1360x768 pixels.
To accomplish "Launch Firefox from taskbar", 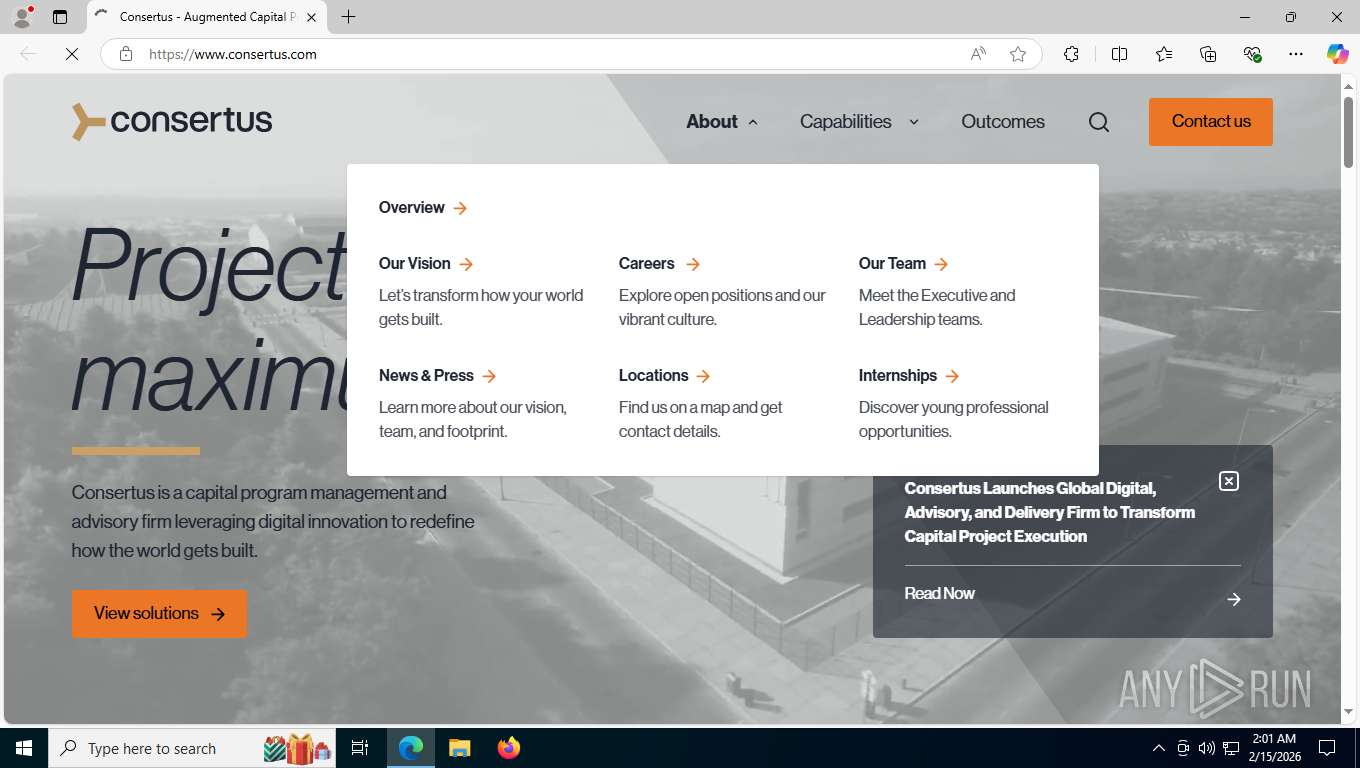I will coord(509,748).
